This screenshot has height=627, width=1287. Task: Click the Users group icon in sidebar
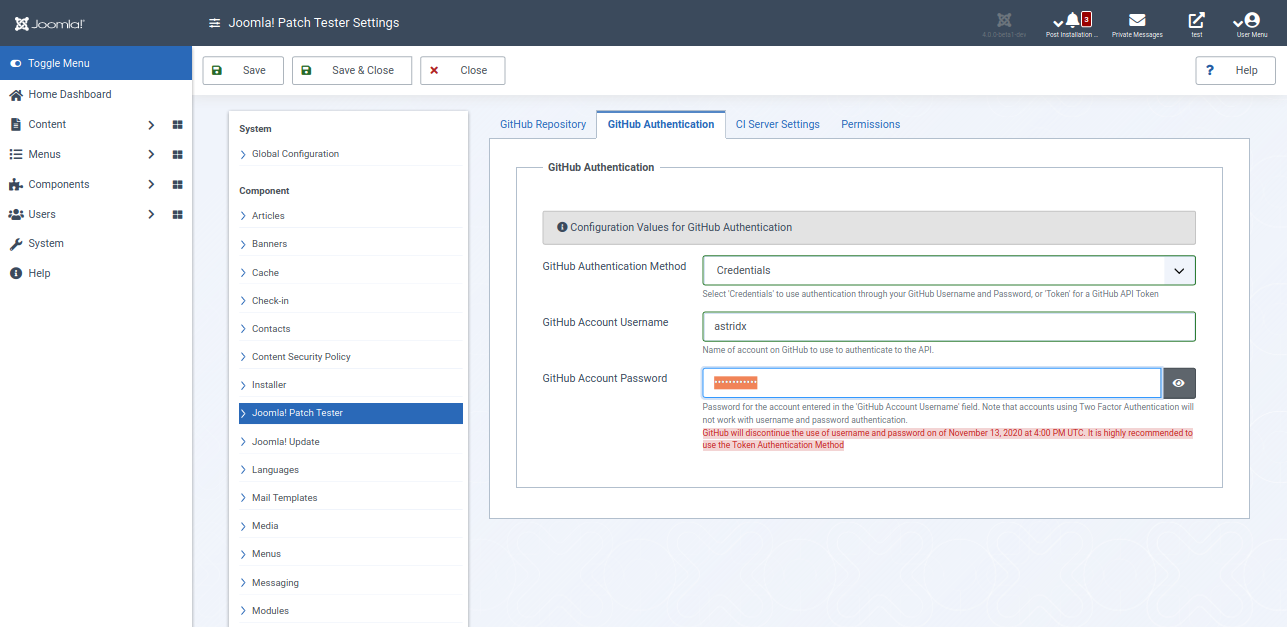(x=16, y=214)
